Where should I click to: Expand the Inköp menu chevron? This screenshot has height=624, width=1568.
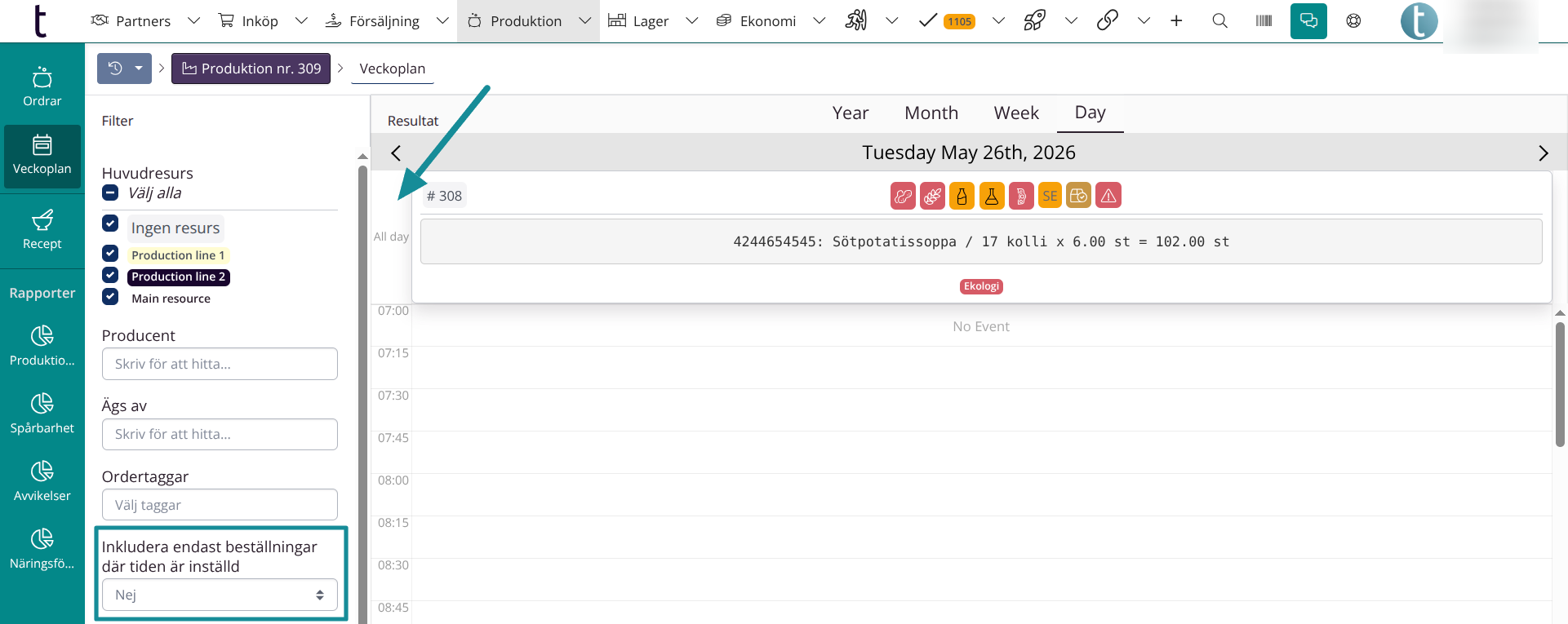[301, 20]
